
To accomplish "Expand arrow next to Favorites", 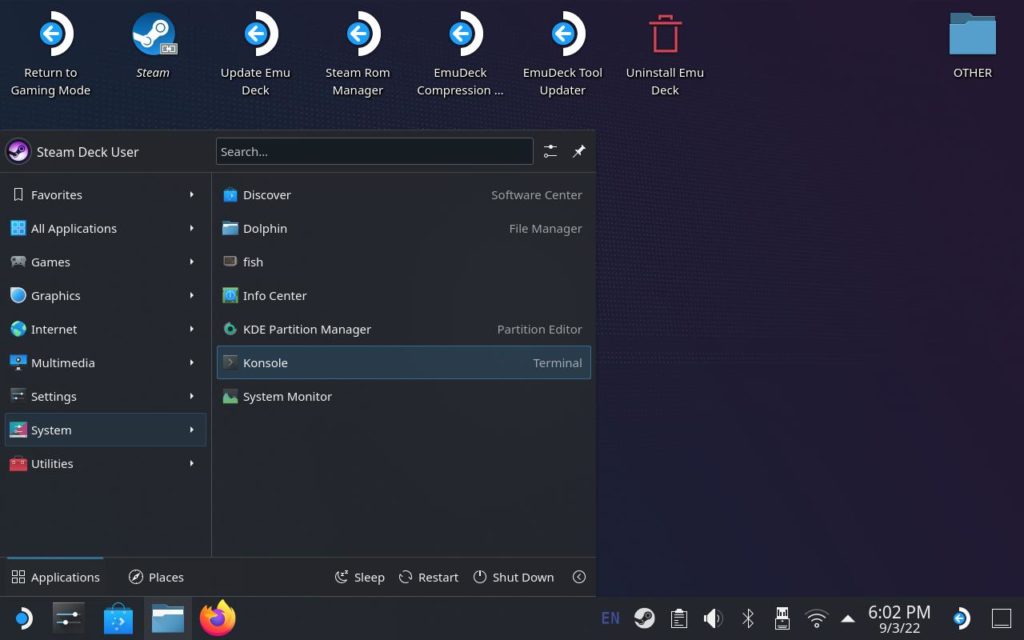I will (x=191, y=195).
